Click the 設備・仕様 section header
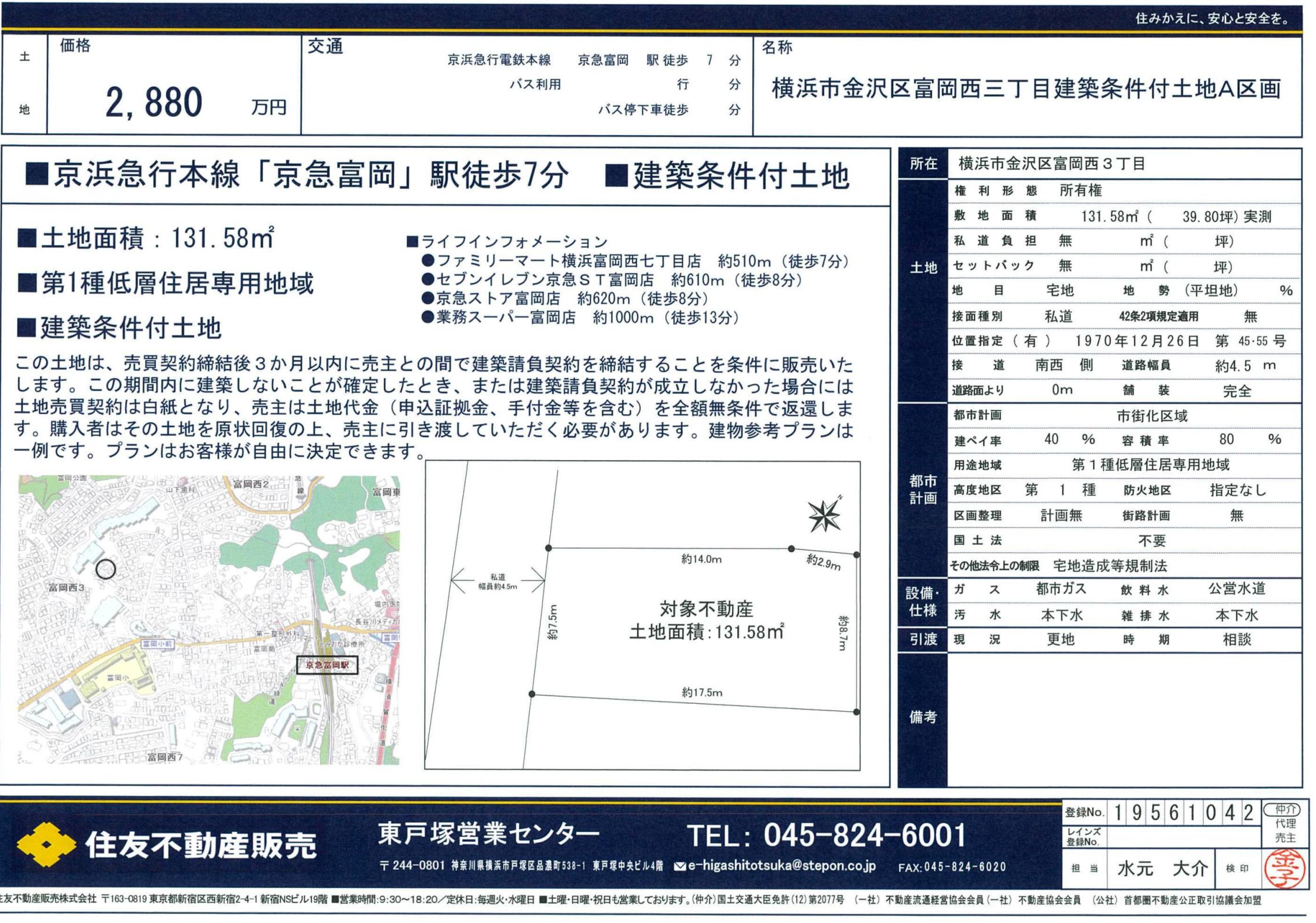Screen dimensions: 1316x923 [x=923, y=602]
